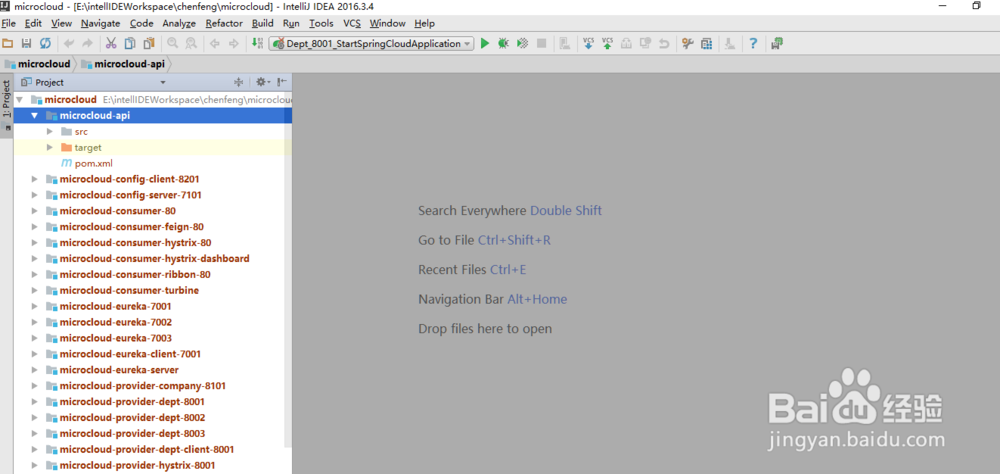Click the VCS Revert arrow icon

point(664,43)
